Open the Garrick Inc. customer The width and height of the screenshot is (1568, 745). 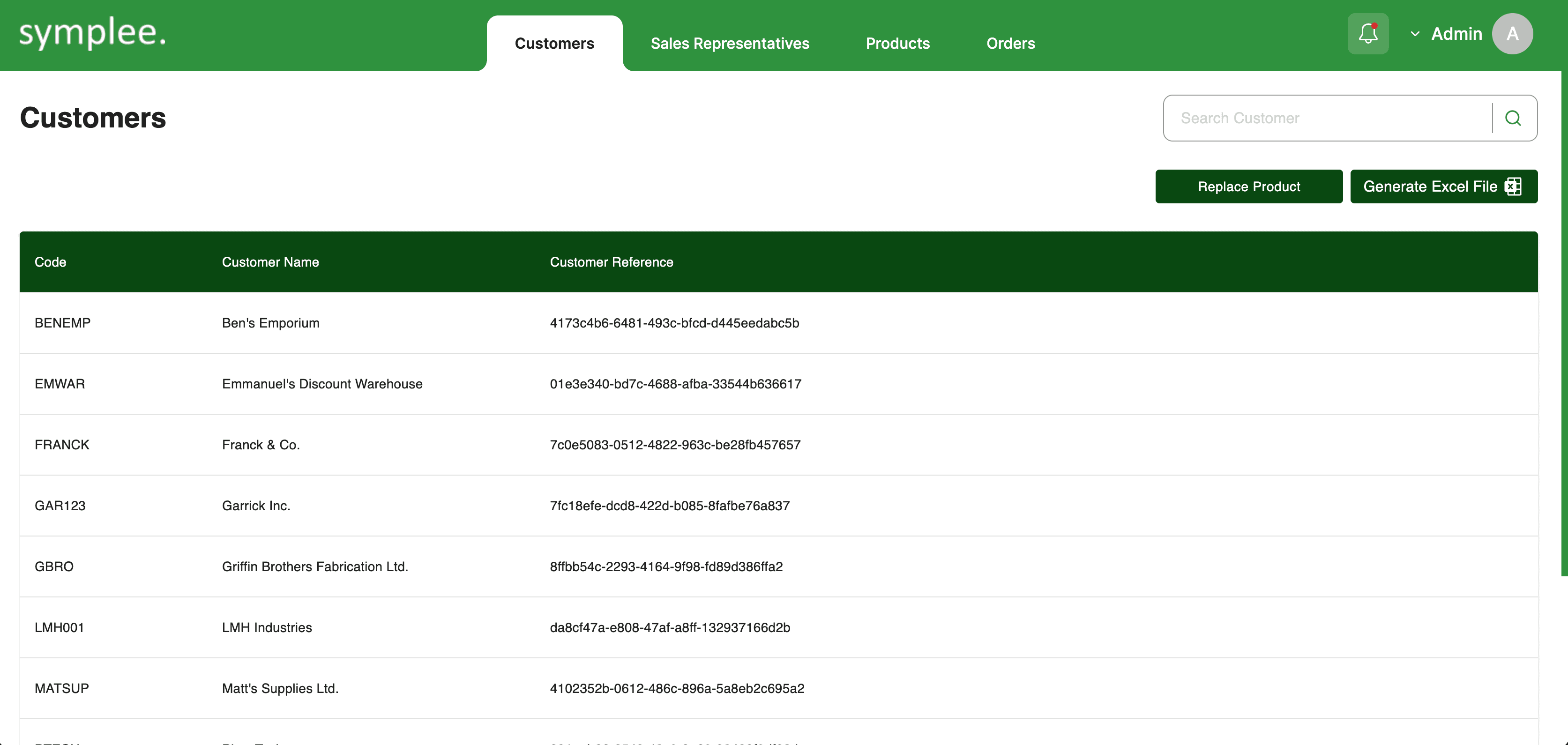click(x=256, y=505)
